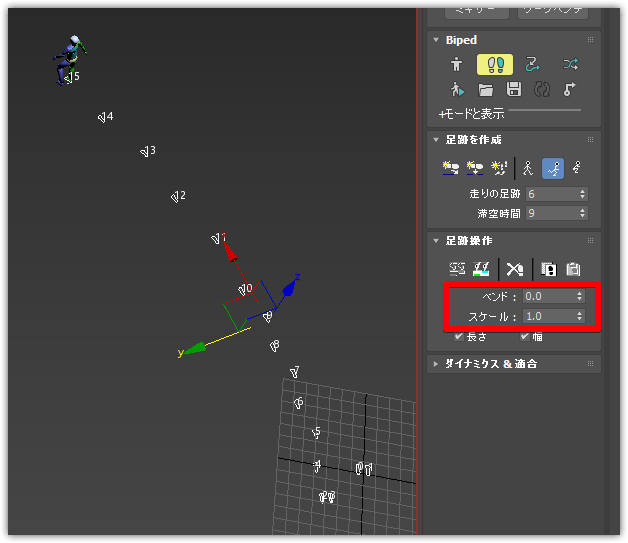This screenshot has width=628, height=543.
Task: Select the Motion Flow Mode icon
Action: tap(532, 64)
